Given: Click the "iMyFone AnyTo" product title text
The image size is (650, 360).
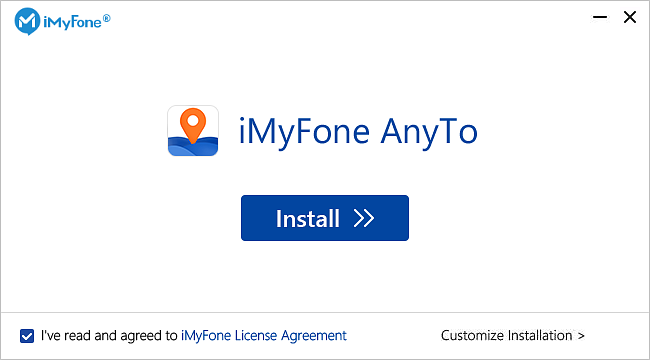Looking at the screenshot, I should coord(359,131).
